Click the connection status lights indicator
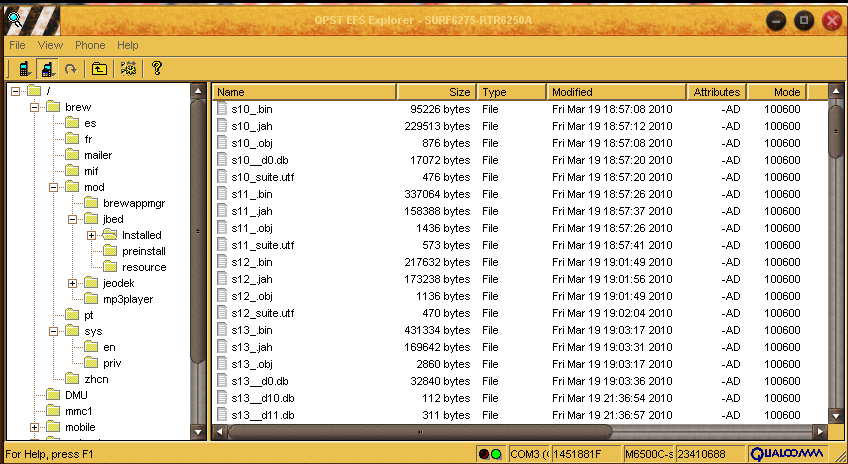Screen dimensions: 848x464 click(x=490, y=454)
